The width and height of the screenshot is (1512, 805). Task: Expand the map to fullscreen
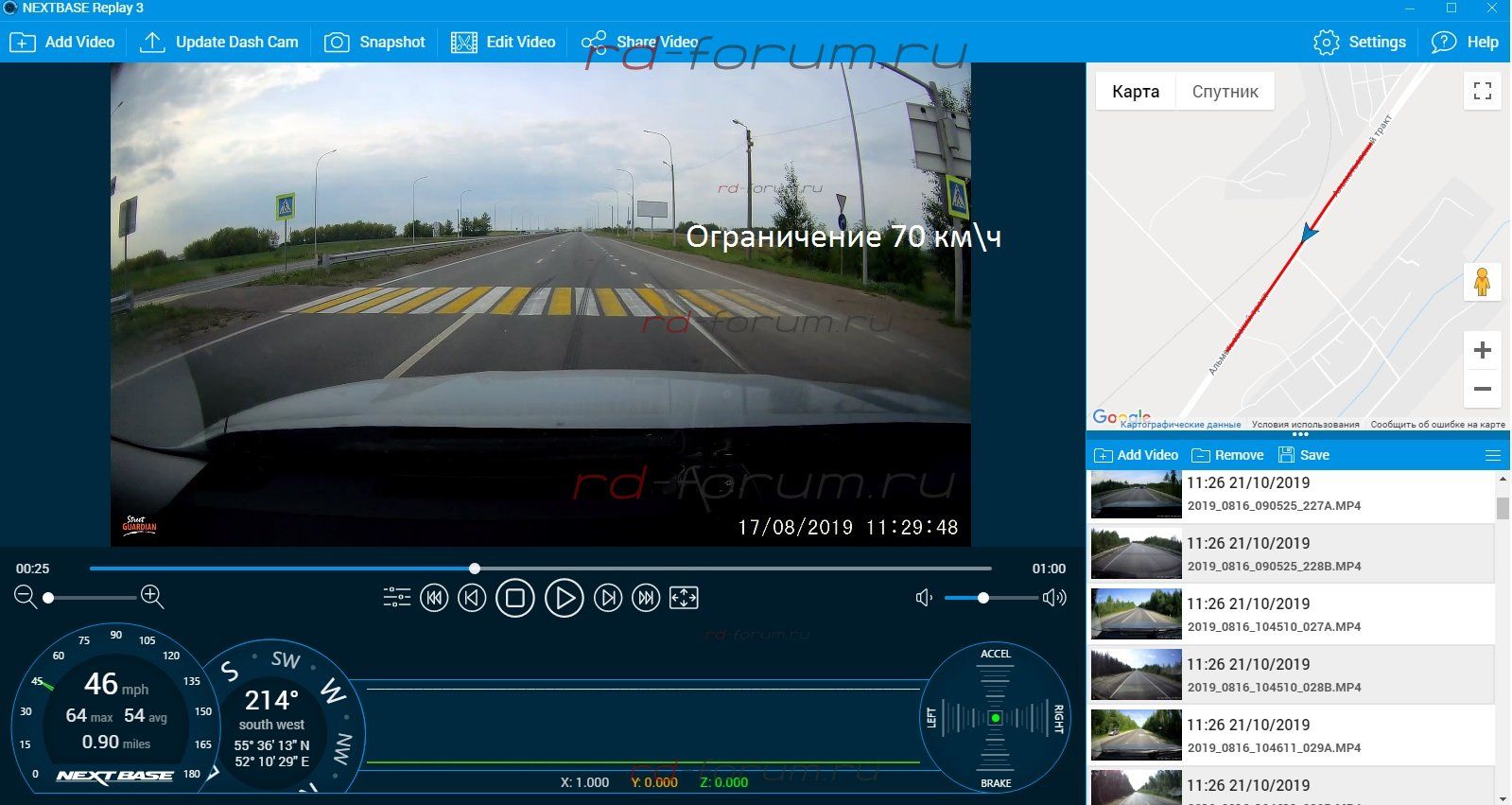click(1482, 92)
